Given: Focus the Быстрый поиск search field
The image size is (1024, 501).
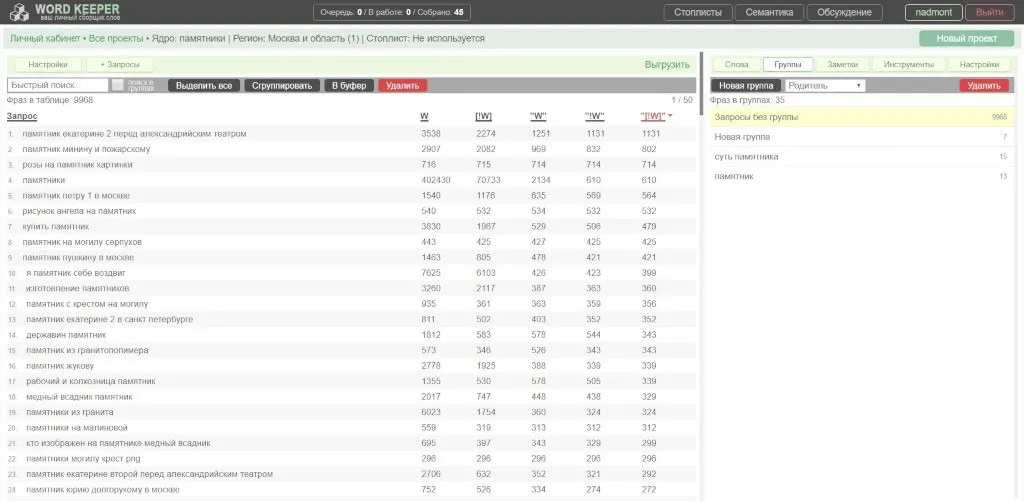Looking at the screenshot, I should [x=57, y=86].
